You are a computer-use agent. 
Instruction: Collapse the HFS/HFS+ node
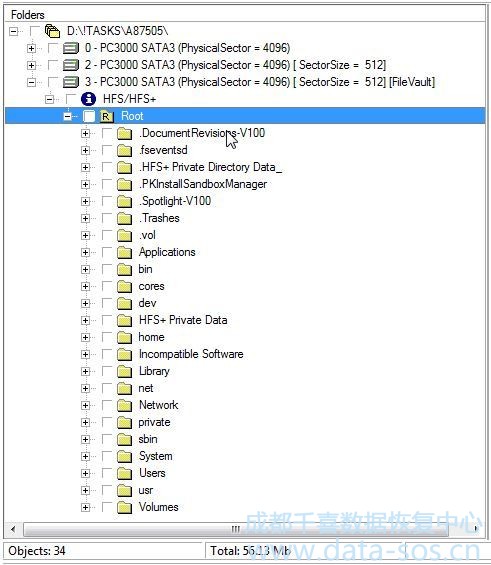49,99
